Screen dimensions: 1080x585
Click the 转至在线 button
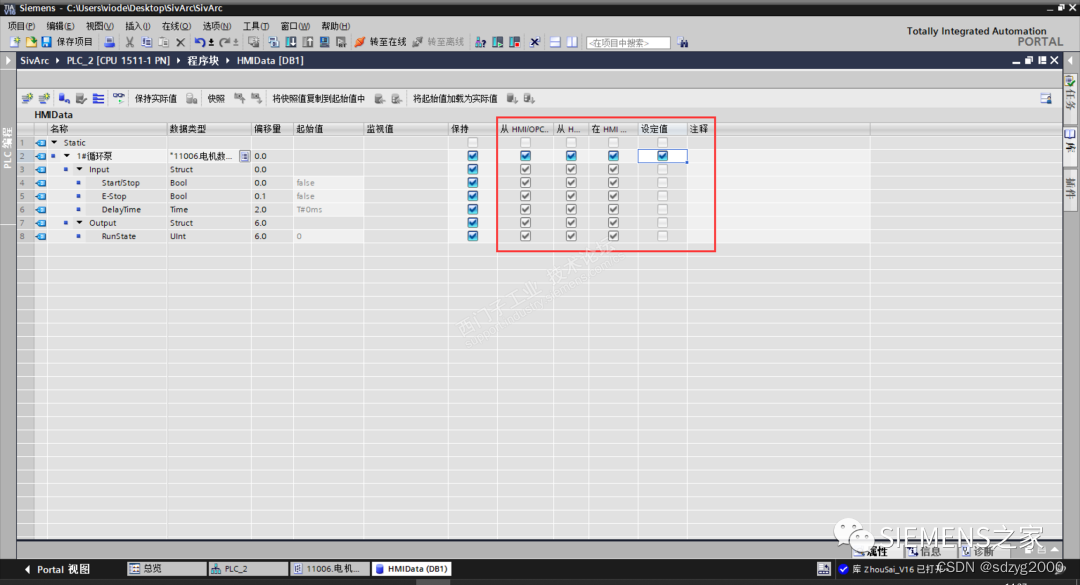point(380,42)
